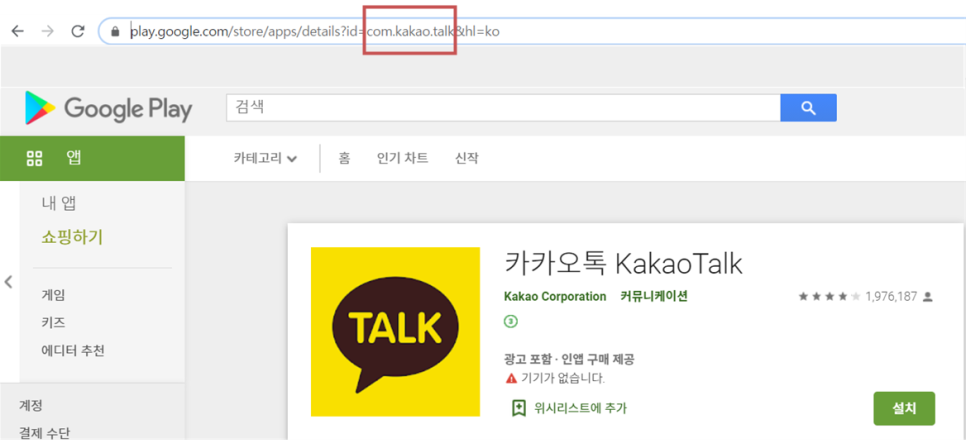Viewport: 966px width, 448px height.
Task: Open 에디터 추천 in sidebar
Action: 73,351
